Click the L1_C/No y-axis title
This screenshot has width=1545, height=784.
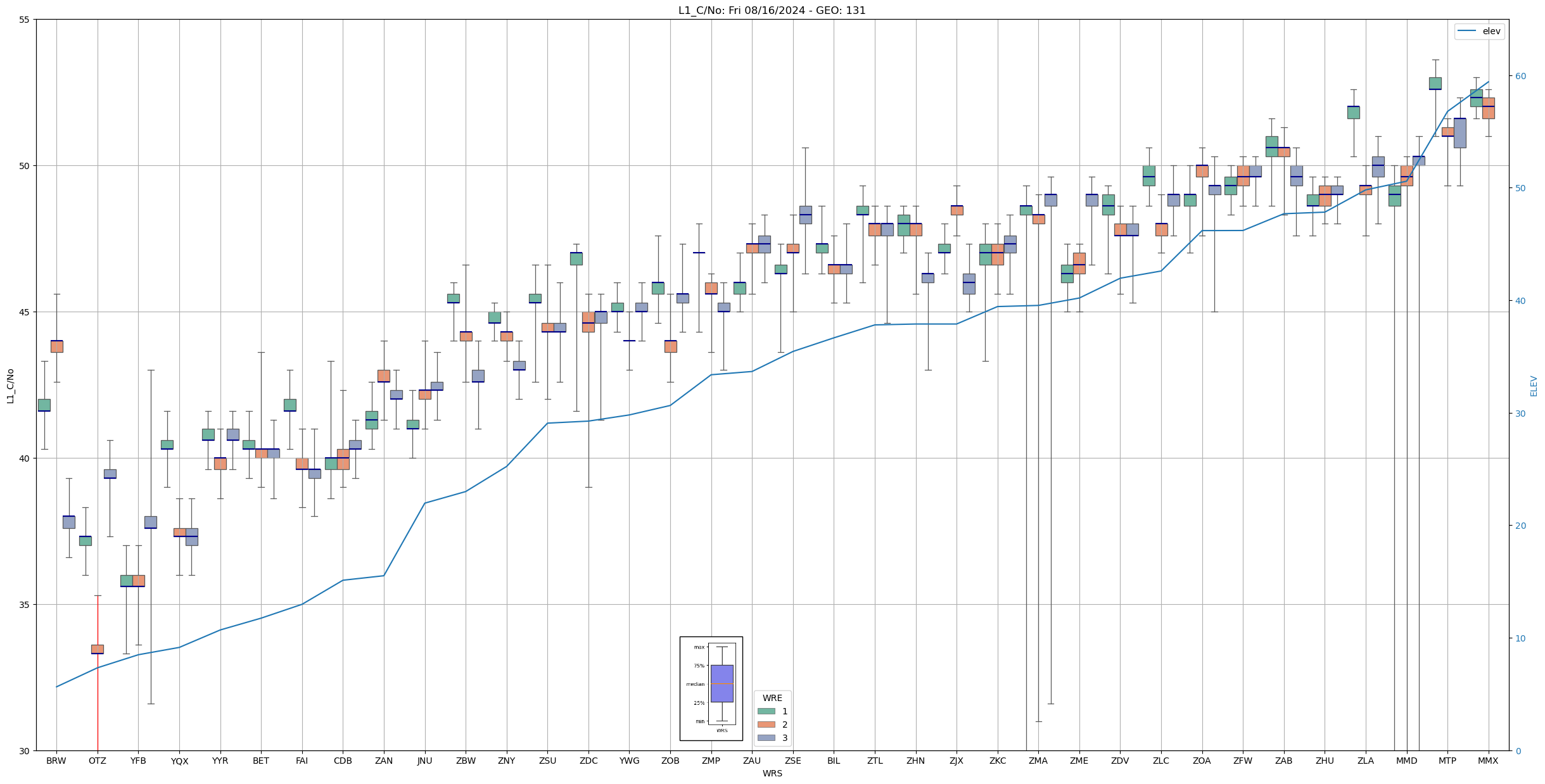[10, 386]
